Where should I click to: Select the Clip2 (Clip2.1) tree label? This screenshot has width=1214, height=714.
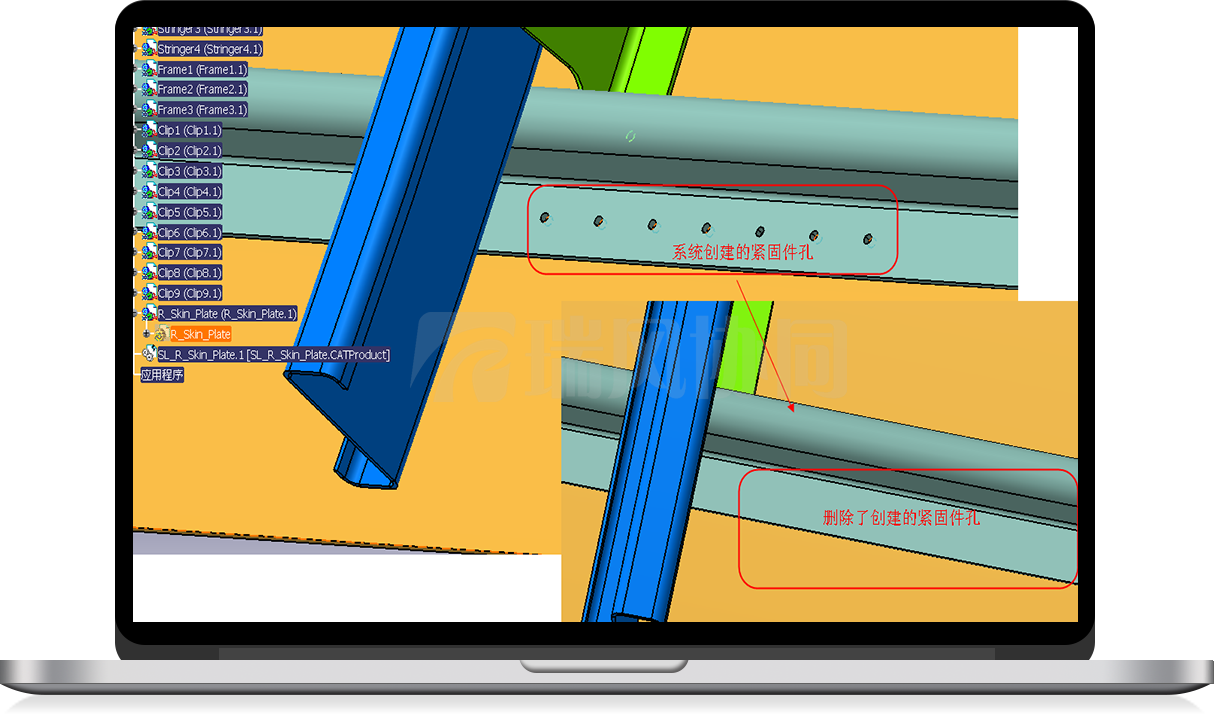[190, 151]
